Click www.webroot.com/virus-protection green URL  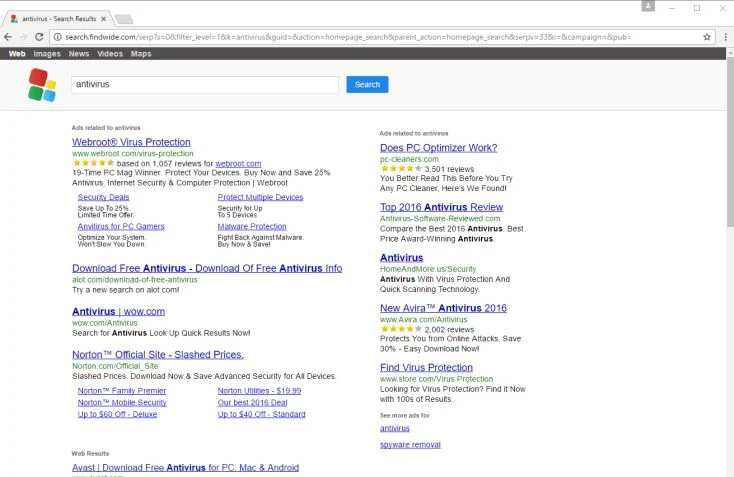click(132, 154)
